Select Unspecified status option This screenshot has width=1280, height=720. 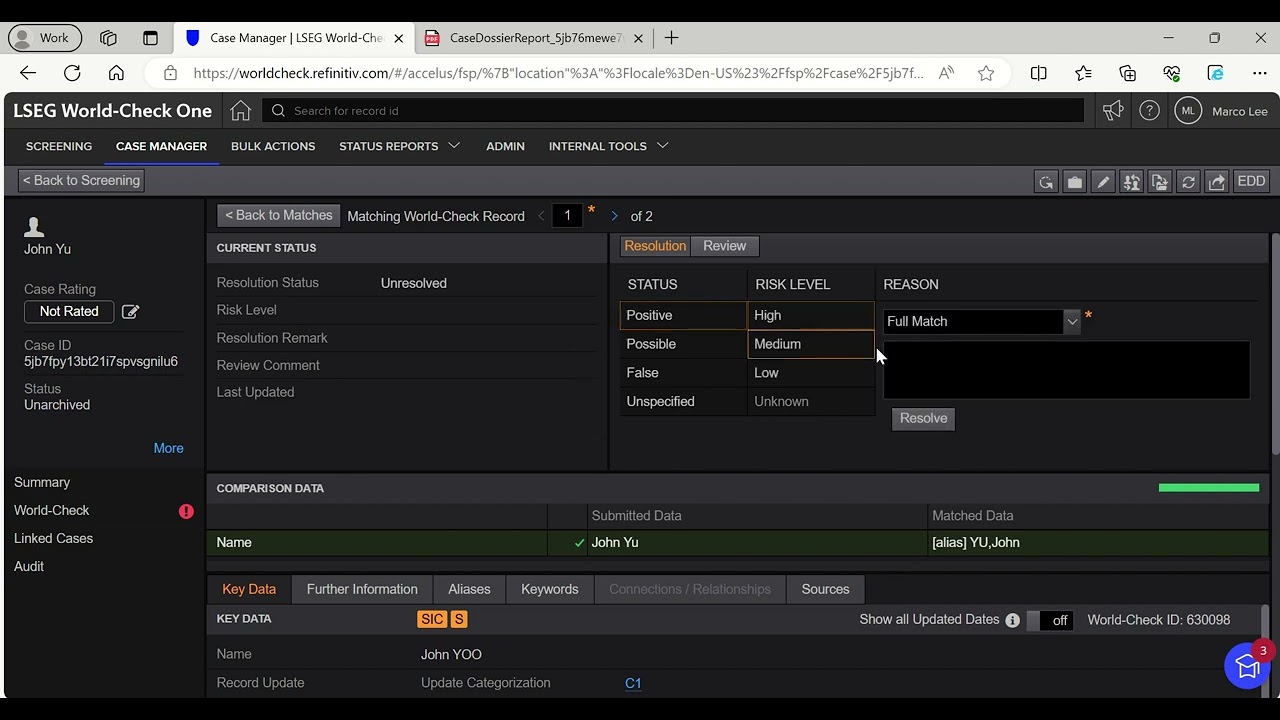coord(683,402)
